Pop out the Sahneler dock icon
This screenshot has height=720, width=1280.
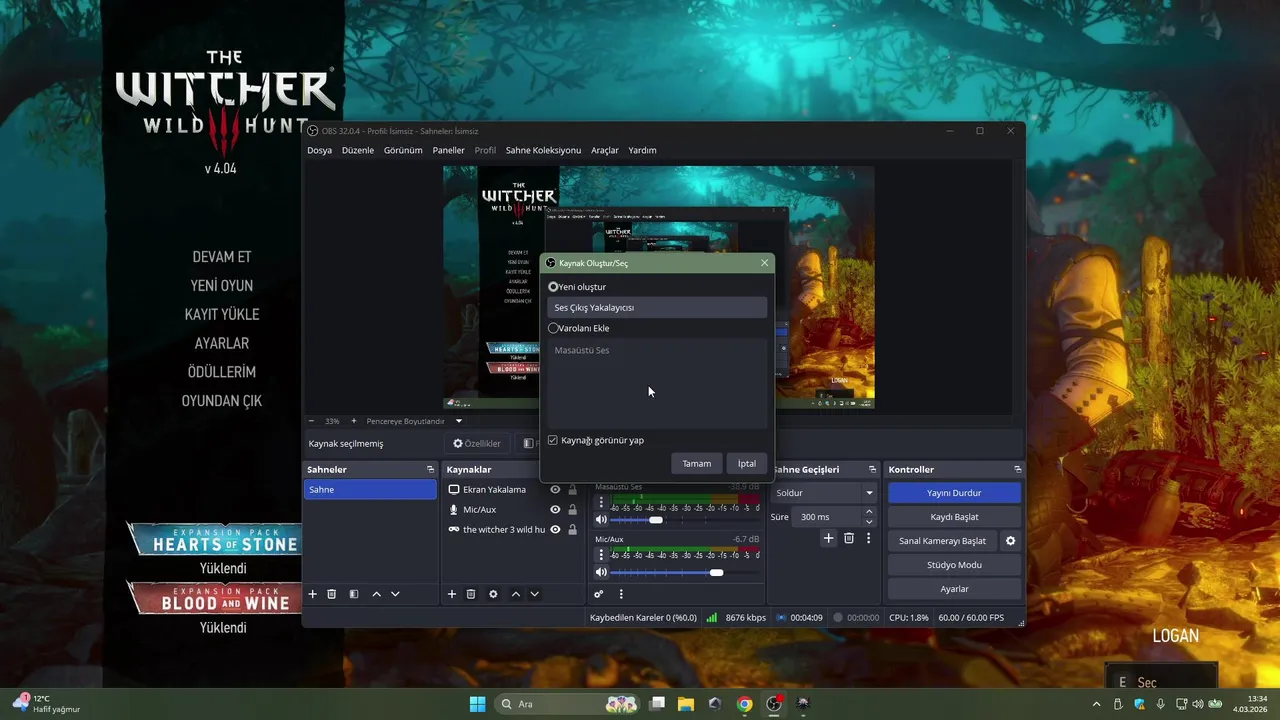tap(430, 469)
